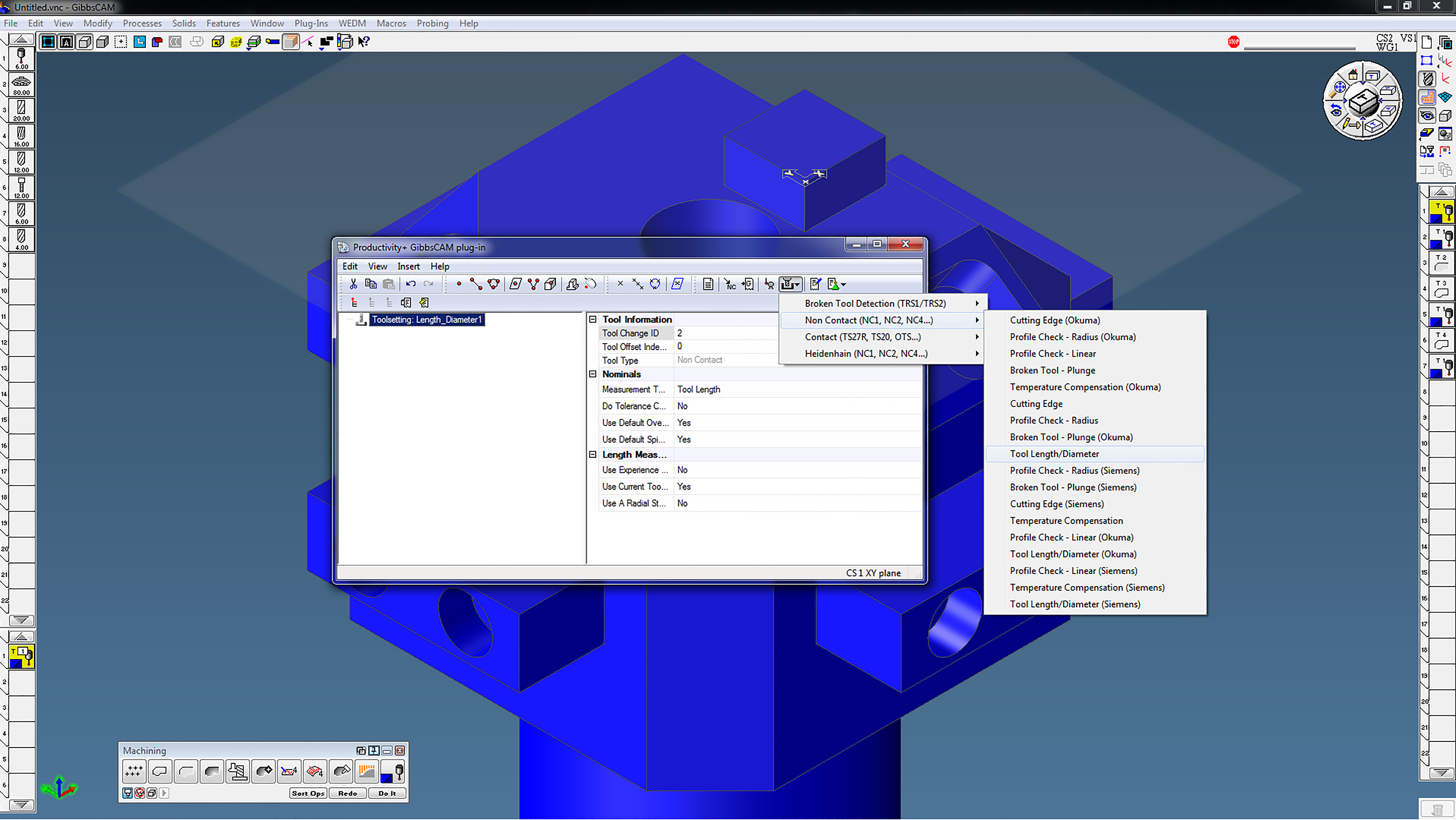Click the Do Tolerance C... No value
1456x820 pixels.
coord(798,406)
